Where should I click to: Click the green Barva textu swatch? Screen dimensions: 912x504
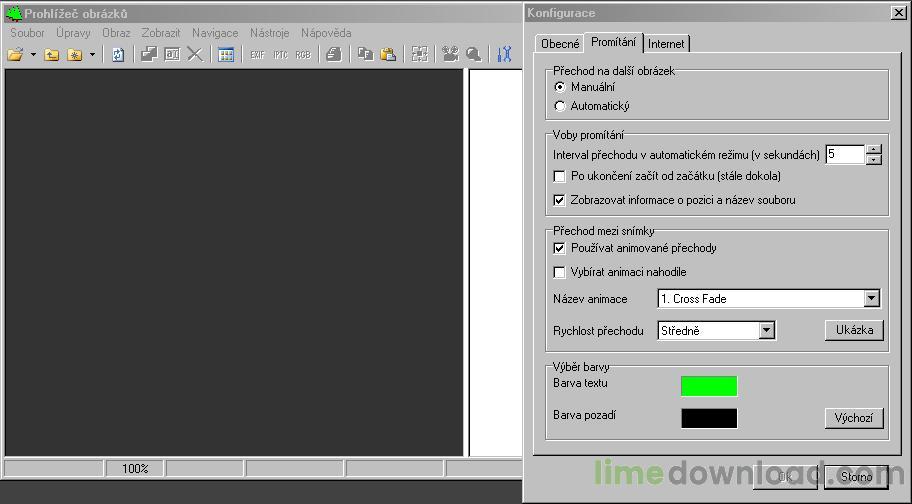[x=709, y=386]
